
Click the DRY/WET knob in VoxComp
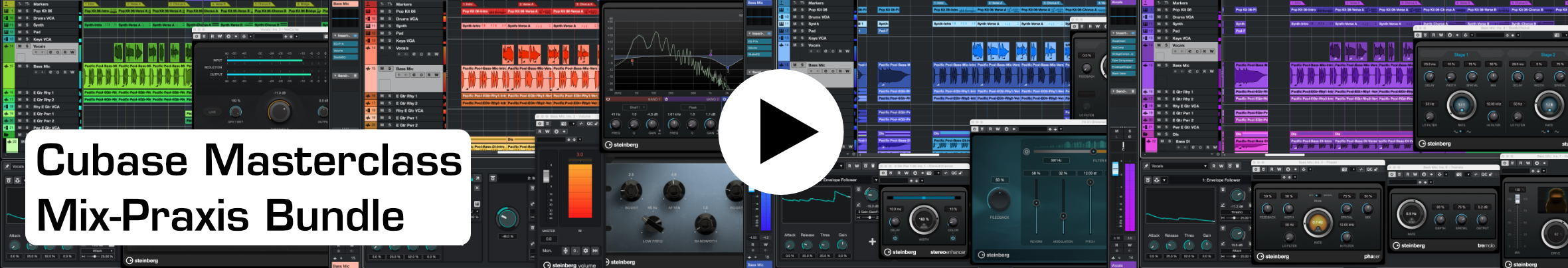click(x=236, y=110)
